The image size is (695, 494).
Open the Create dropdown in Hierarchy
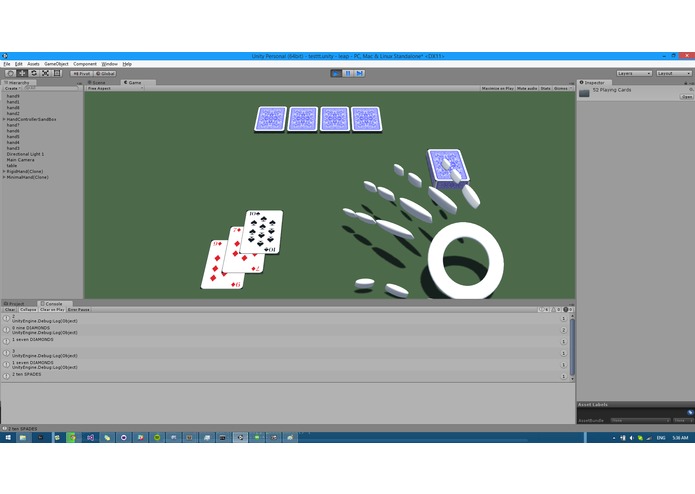pyautogui.click(x=12, y=88)
